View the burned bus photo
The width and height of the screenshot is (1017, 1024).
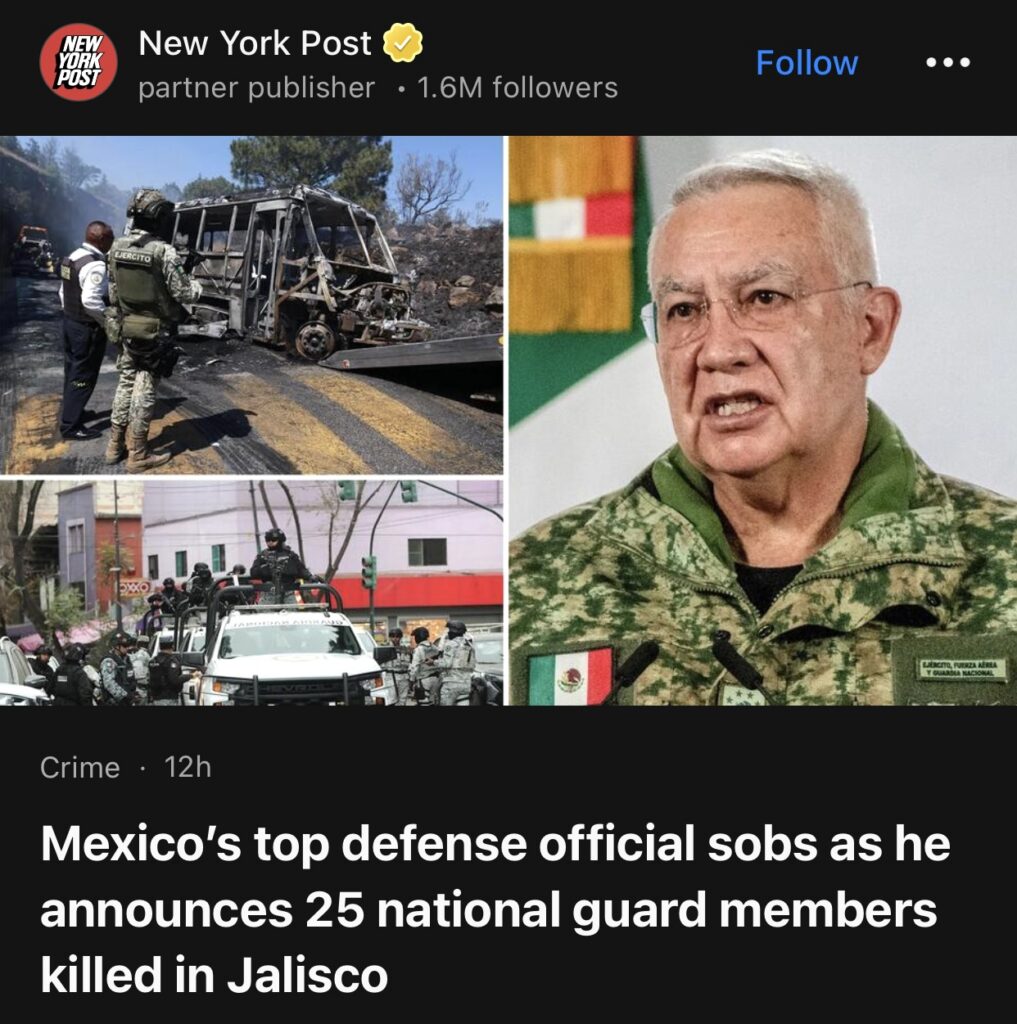click(251, 304)
